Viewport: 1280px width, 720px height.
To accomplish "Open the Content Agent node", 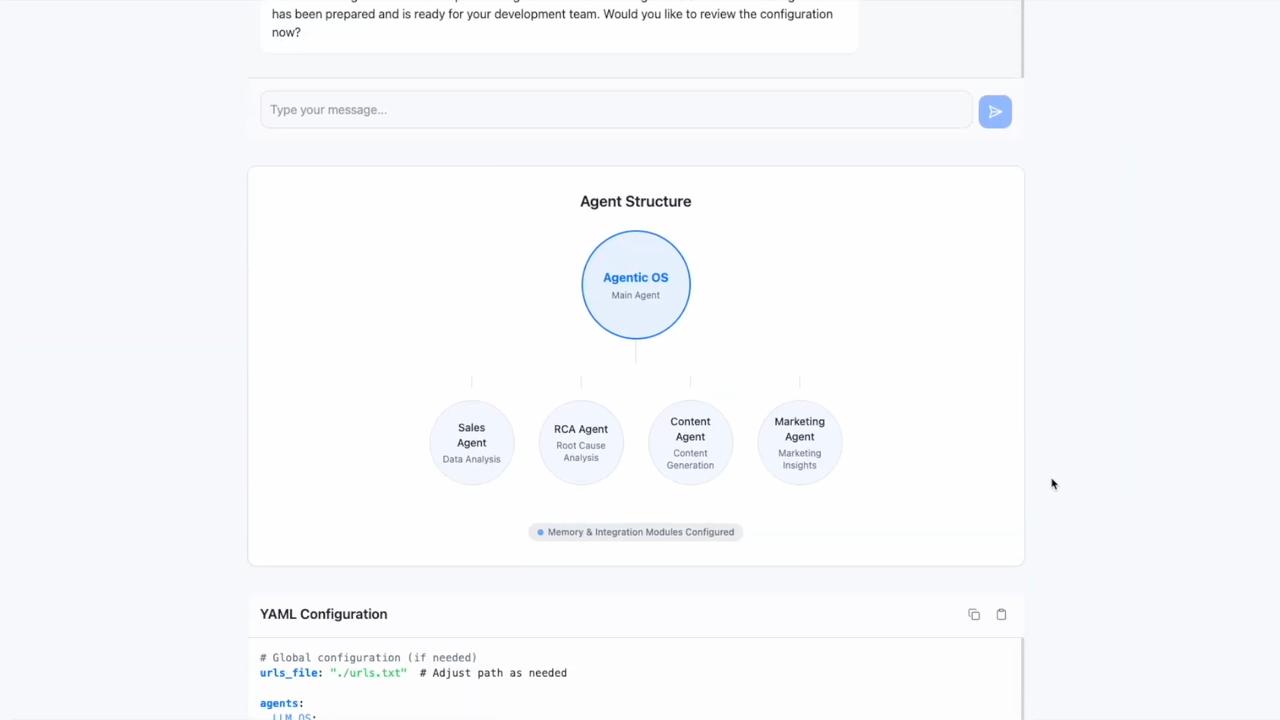I will [x=690, y=443].
